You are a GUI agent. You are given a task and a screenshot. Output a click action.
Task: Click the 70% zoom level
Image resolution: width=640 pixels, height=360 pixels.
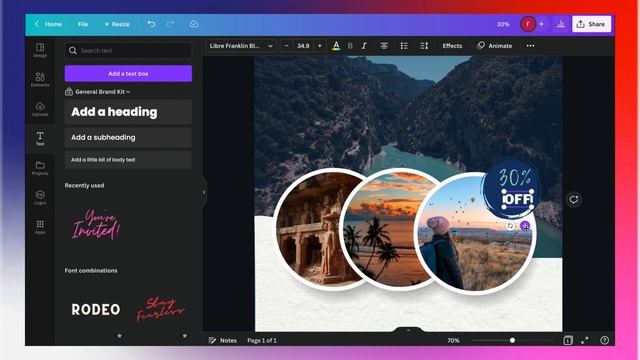pyautogui.click(x=453, y=340)
